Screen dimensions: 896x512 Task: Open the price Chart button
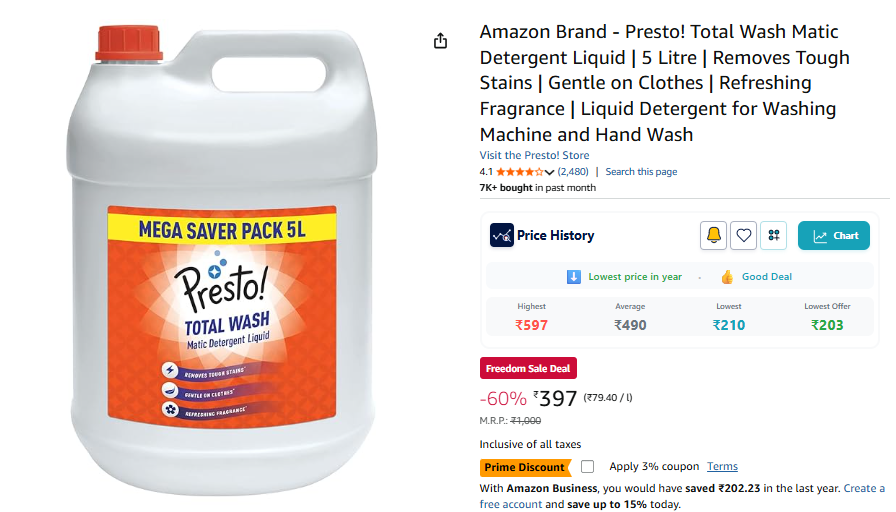(834, 235)
